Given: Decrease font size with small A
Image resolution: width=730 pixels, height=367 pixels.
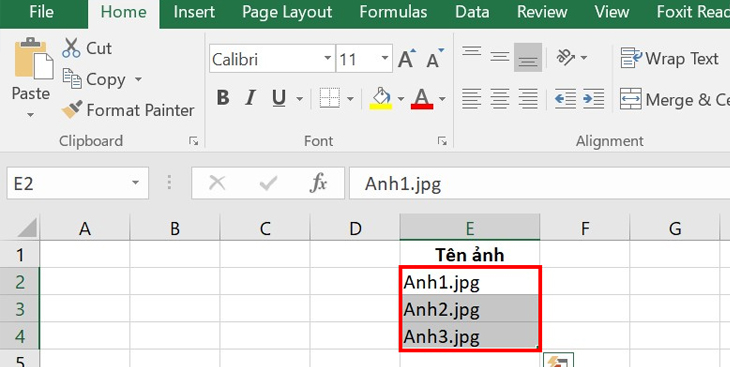Looking at the screenshot, I should [x=435, y=59].
